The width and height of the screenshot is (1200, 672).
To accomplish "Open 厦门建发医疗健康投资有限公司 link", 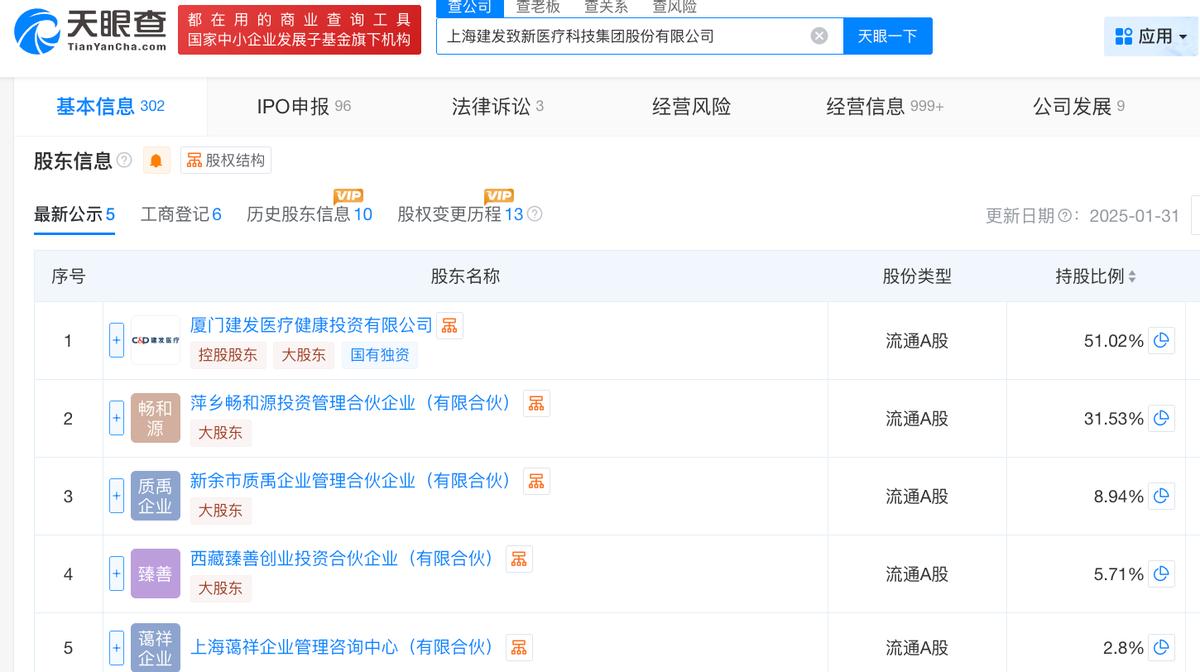I will coord(311,325).
